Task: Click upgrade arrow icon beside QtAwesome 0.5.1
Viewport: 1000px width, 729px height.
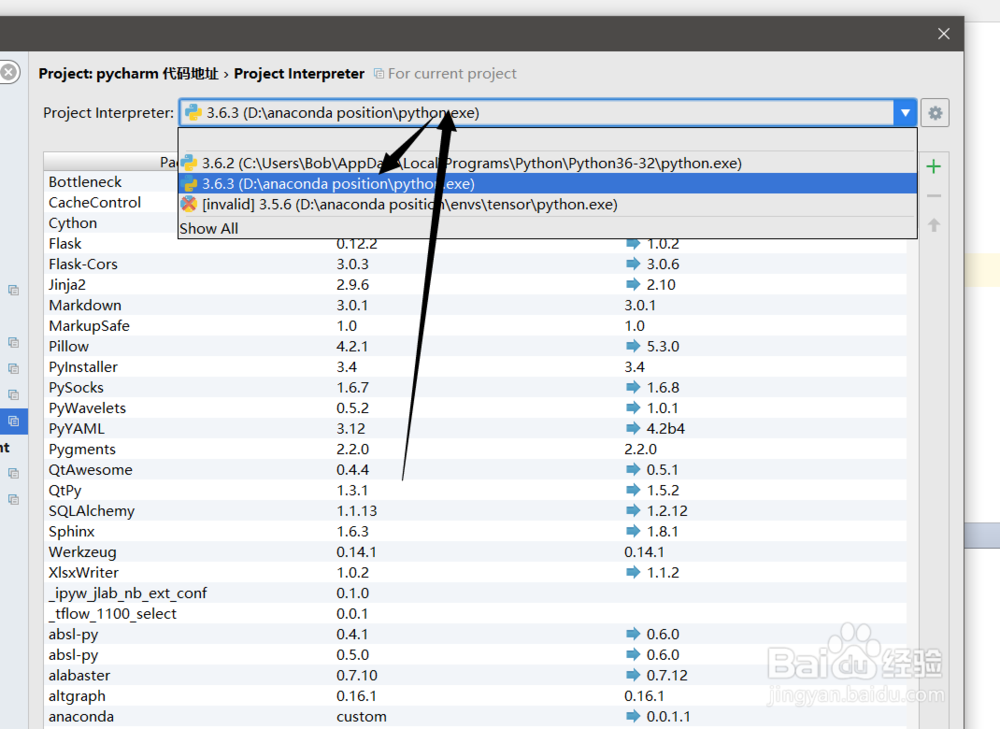Action: [x=633, y=469]
